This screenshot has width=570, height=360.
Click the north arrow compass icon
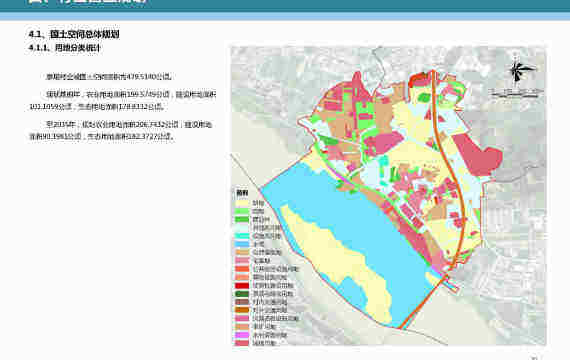pyautogui.click(x=520, y=71)
